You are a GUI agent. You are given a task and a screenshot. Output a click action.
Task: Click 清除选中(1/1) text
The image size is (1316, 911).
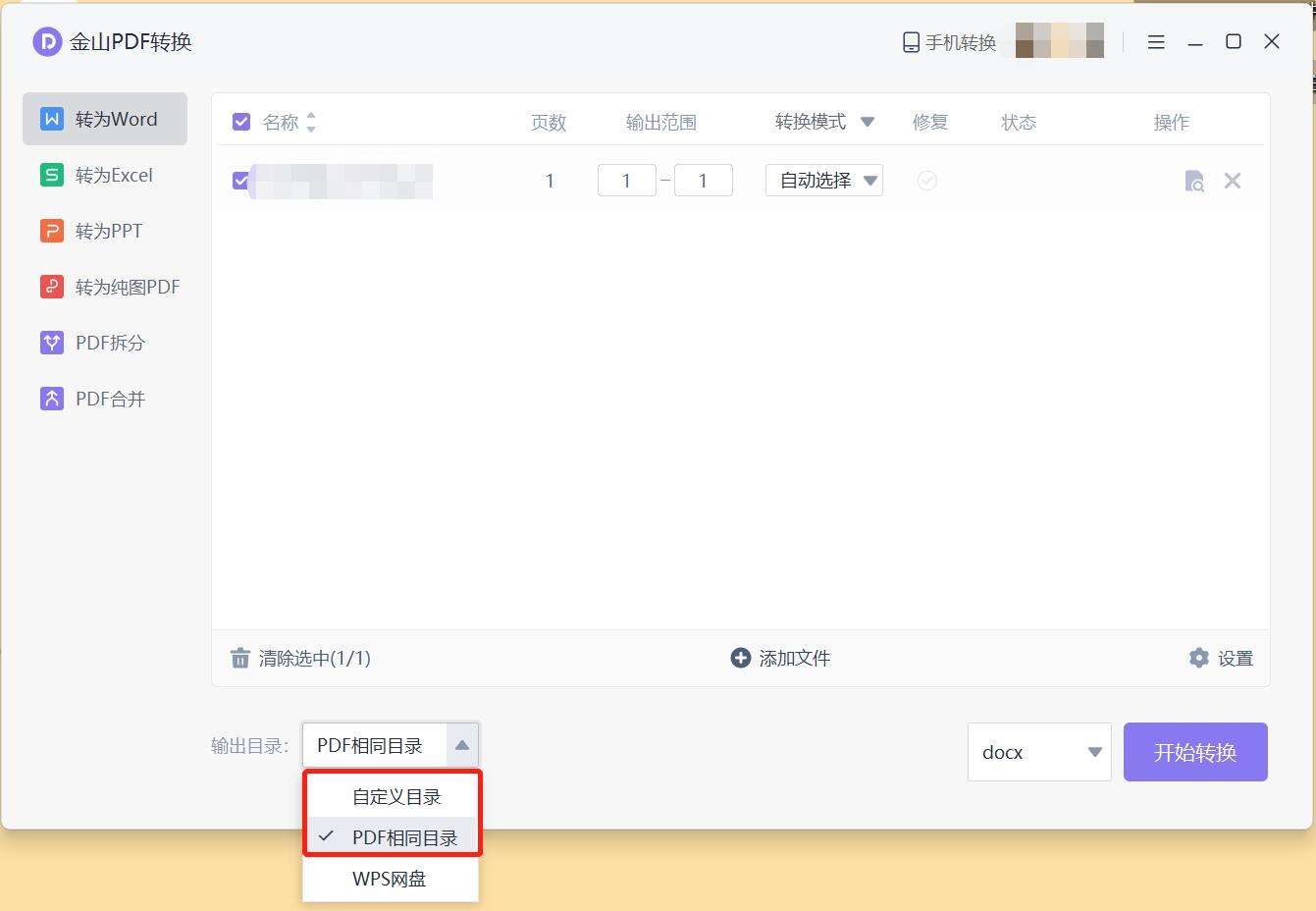click(x=315, y=658)
